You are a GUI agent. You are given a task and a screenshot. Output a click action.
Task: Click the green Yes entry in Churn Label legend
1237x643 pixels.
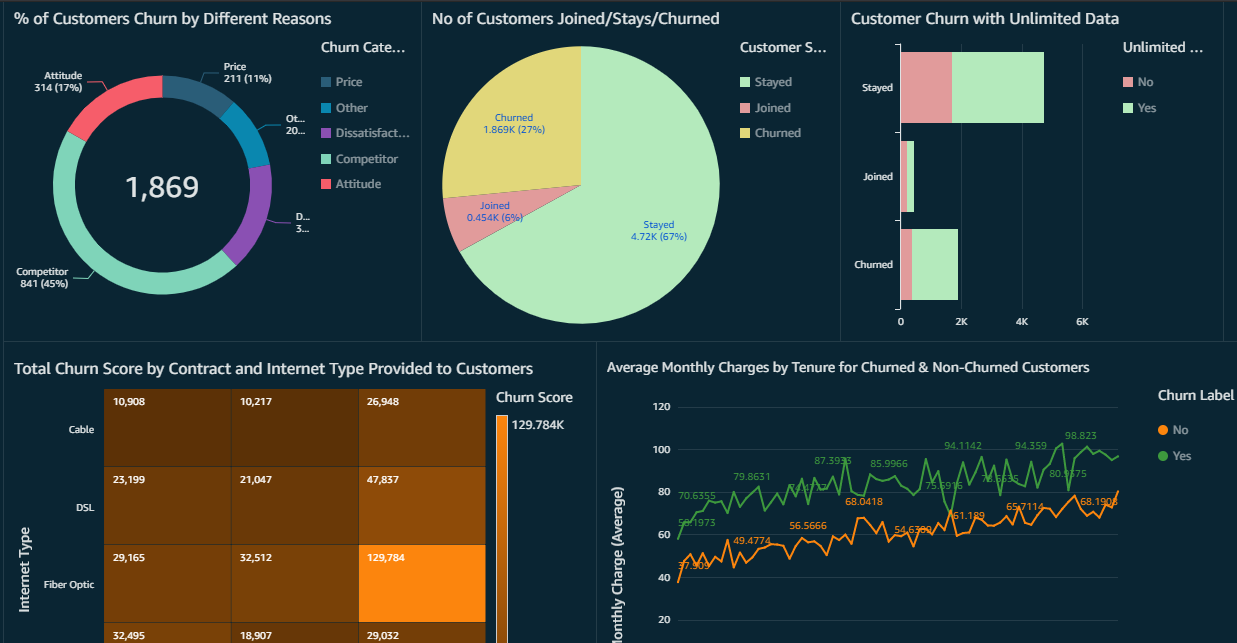[1175, 456]
